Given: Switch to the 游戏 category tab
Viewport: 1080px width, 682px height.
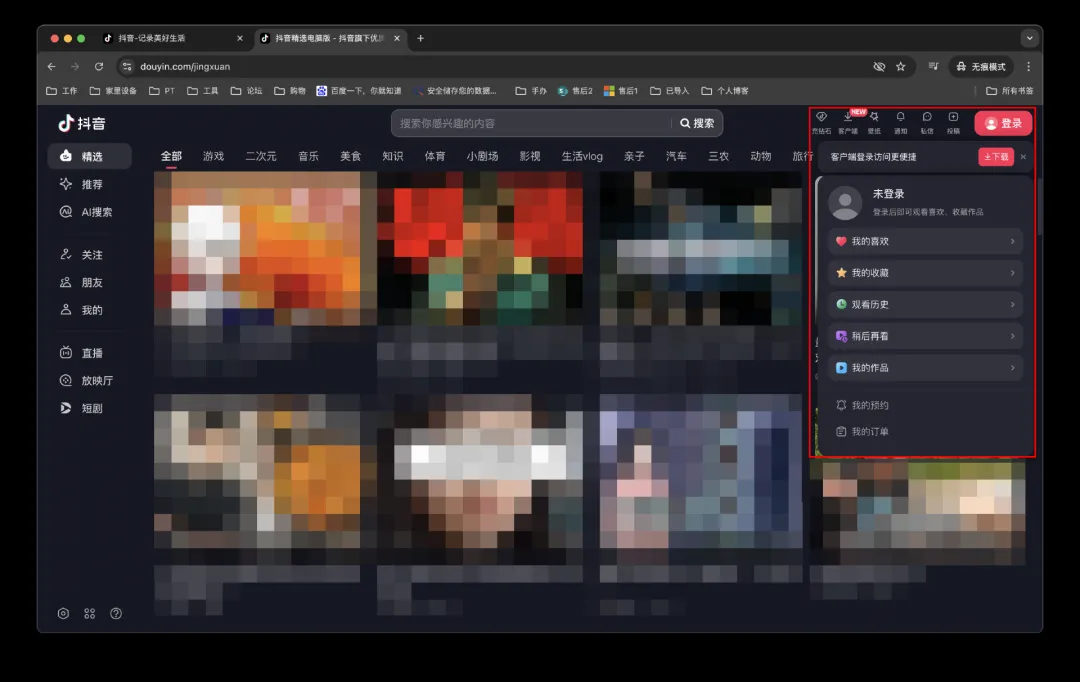Looking at the screenshot, I should coord(213,156).
